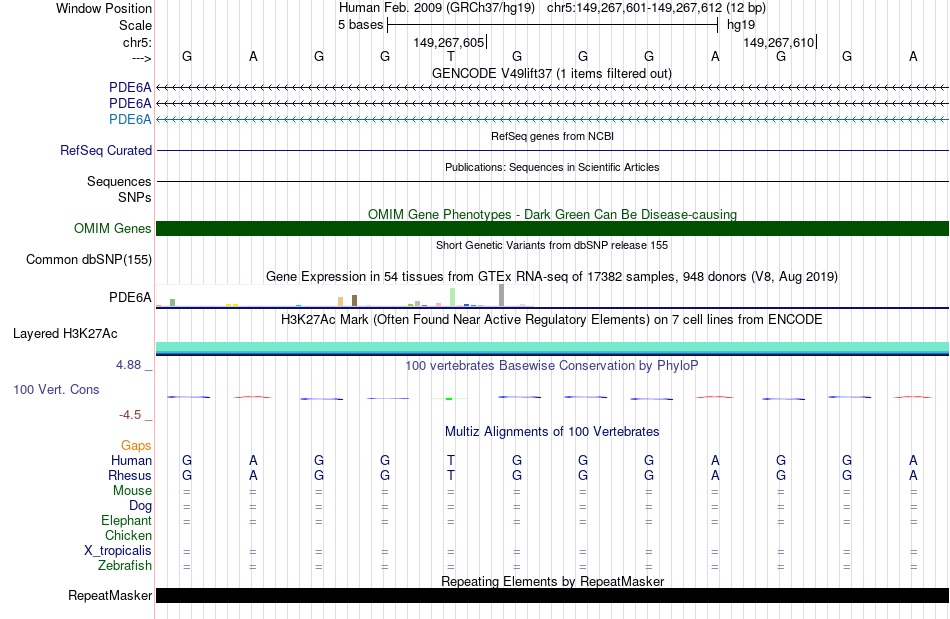Open the "H3K27Ac Mark" ENCODE track title

[552, 319]
